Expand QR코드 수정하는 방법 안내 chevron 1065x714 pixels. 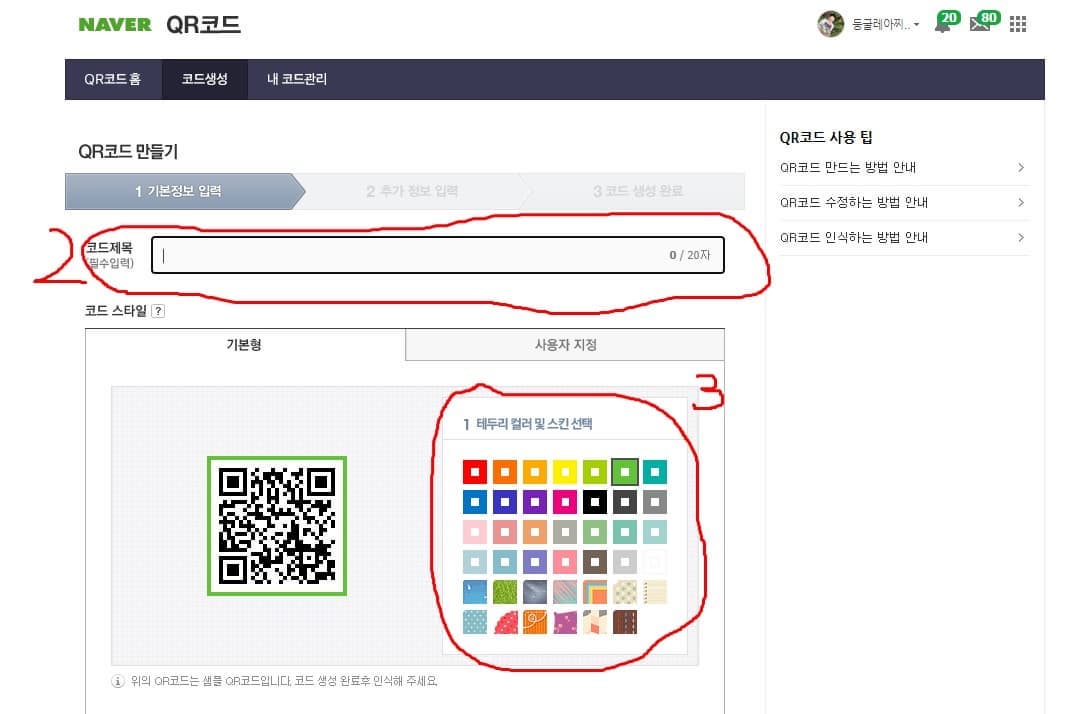click(x=1022, y=203)
